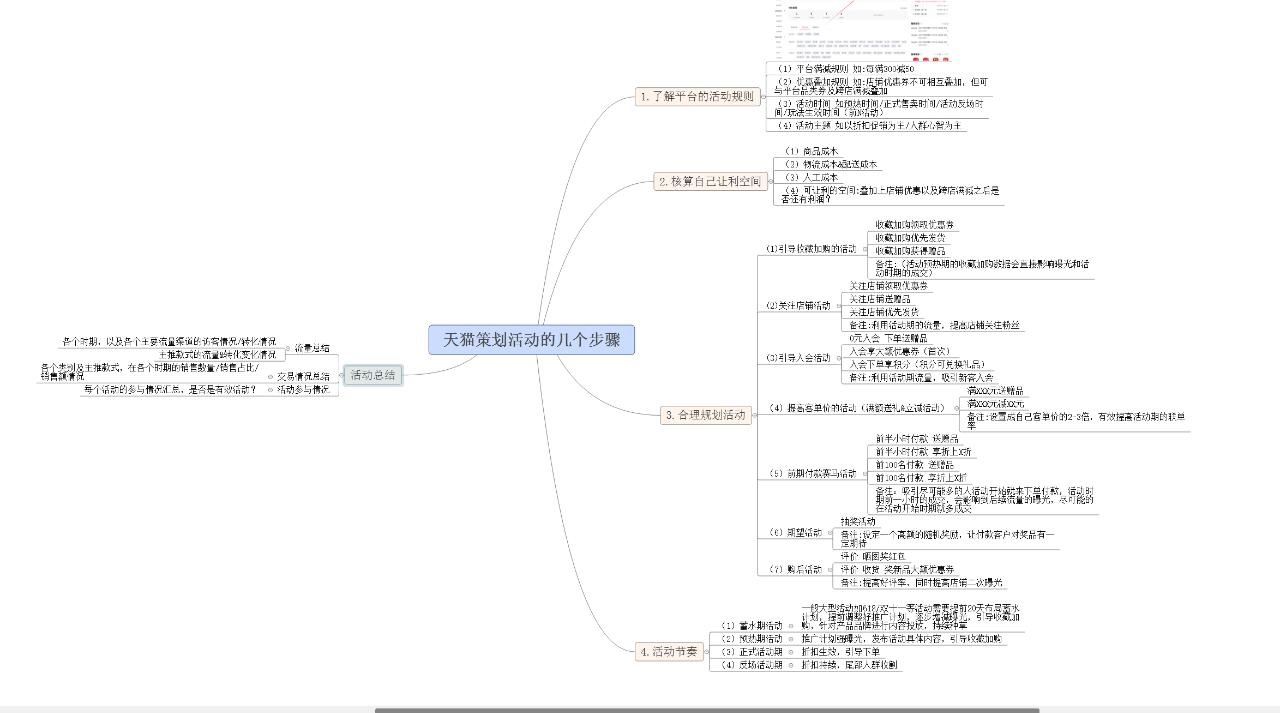Collapse the 1.了解平台的活动规则 branch
Viewport: 1280px width, 713px height.
coord(764,96)
